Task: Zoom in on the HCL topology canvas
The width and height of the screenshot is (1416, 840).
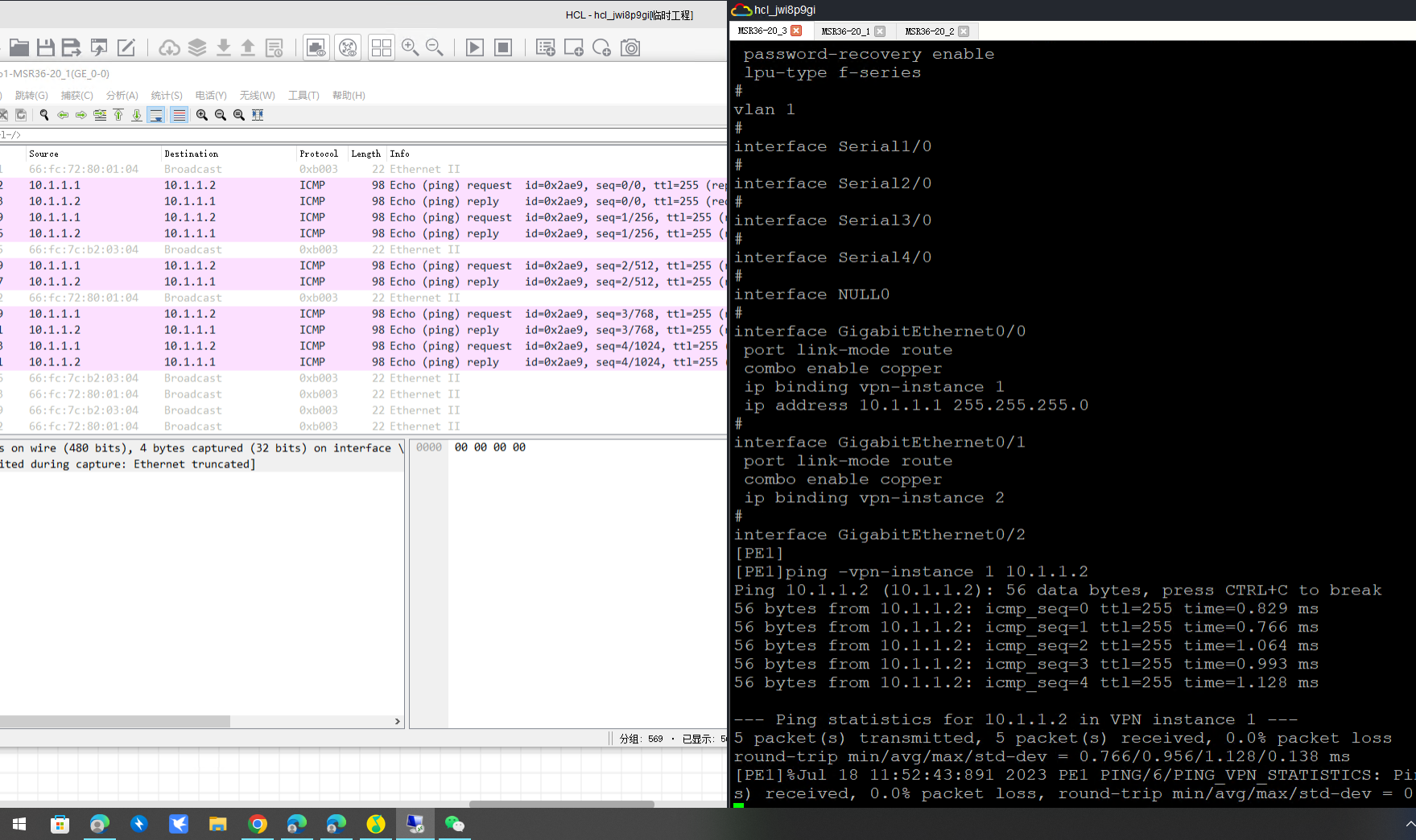Action: click(x=410, y=47)
